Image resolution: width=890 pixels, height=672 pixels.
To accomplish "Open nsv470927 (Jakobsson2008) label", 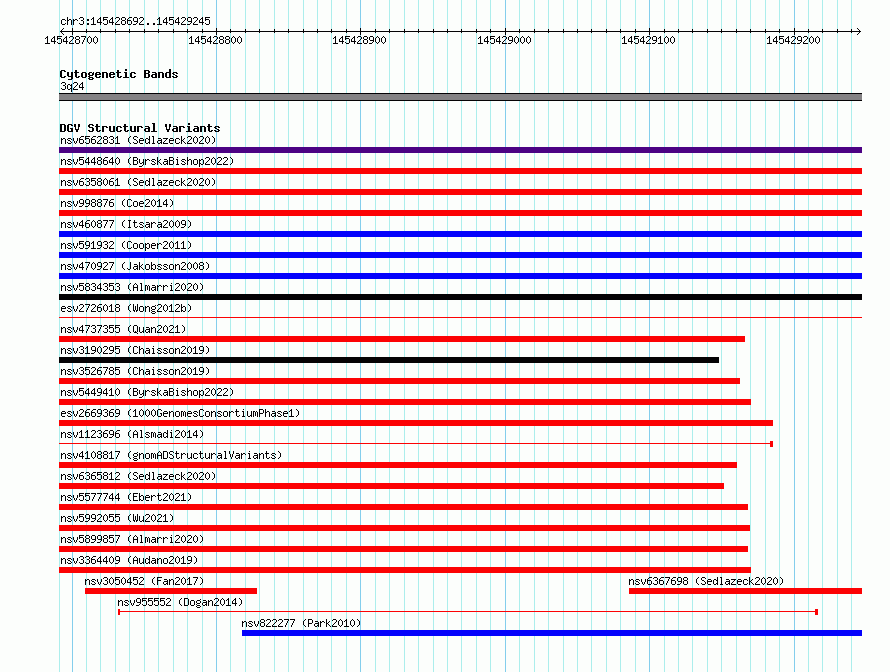I will click(135, 266).
